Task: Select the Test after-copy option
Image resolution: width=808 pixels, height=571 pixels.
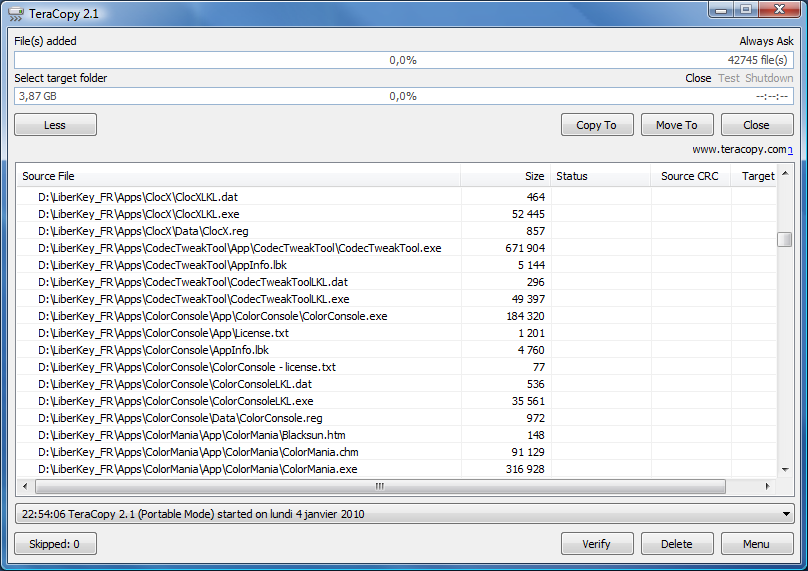Action: [x=729, y=78]
